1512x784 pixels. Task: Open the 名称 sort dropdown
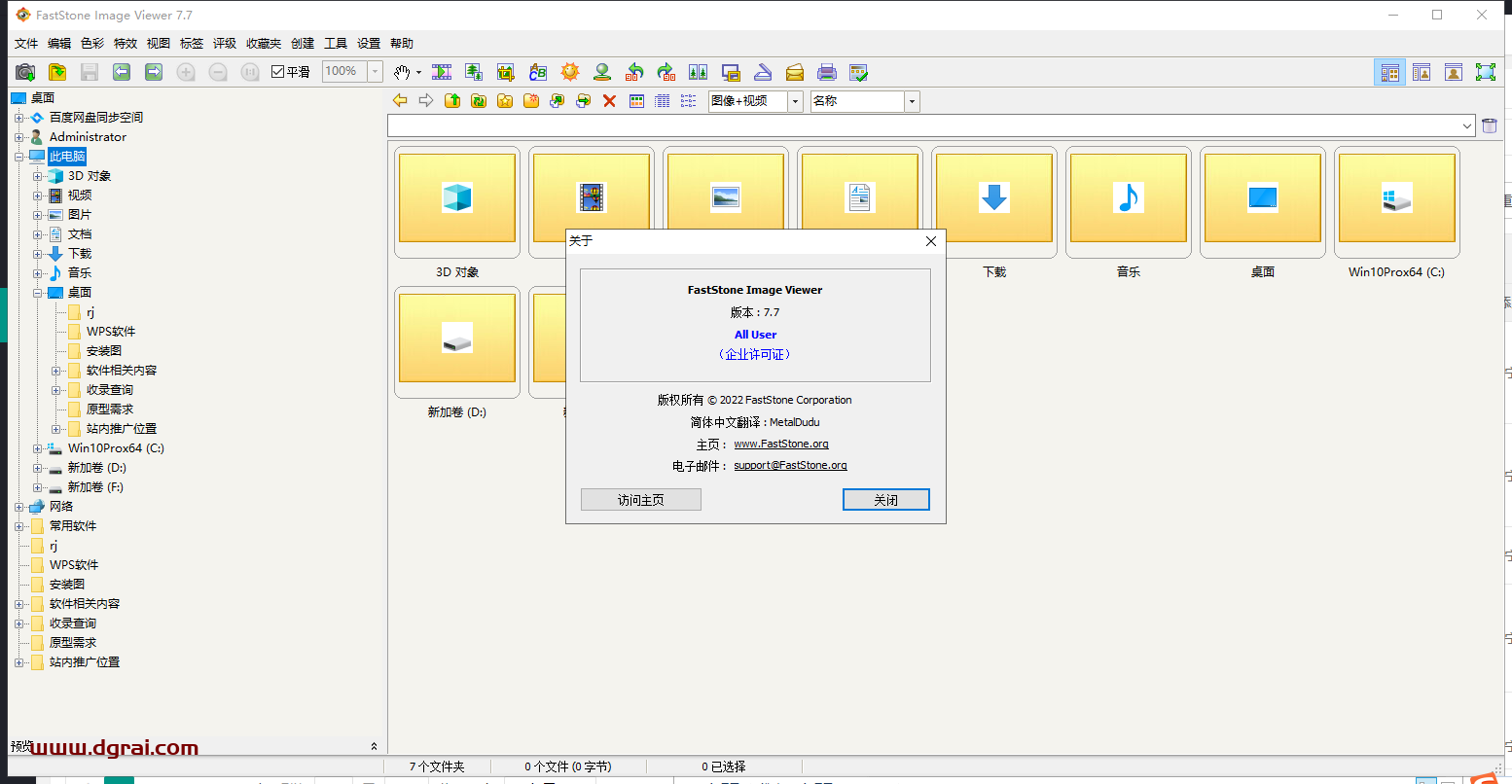[x=912, y=101]
